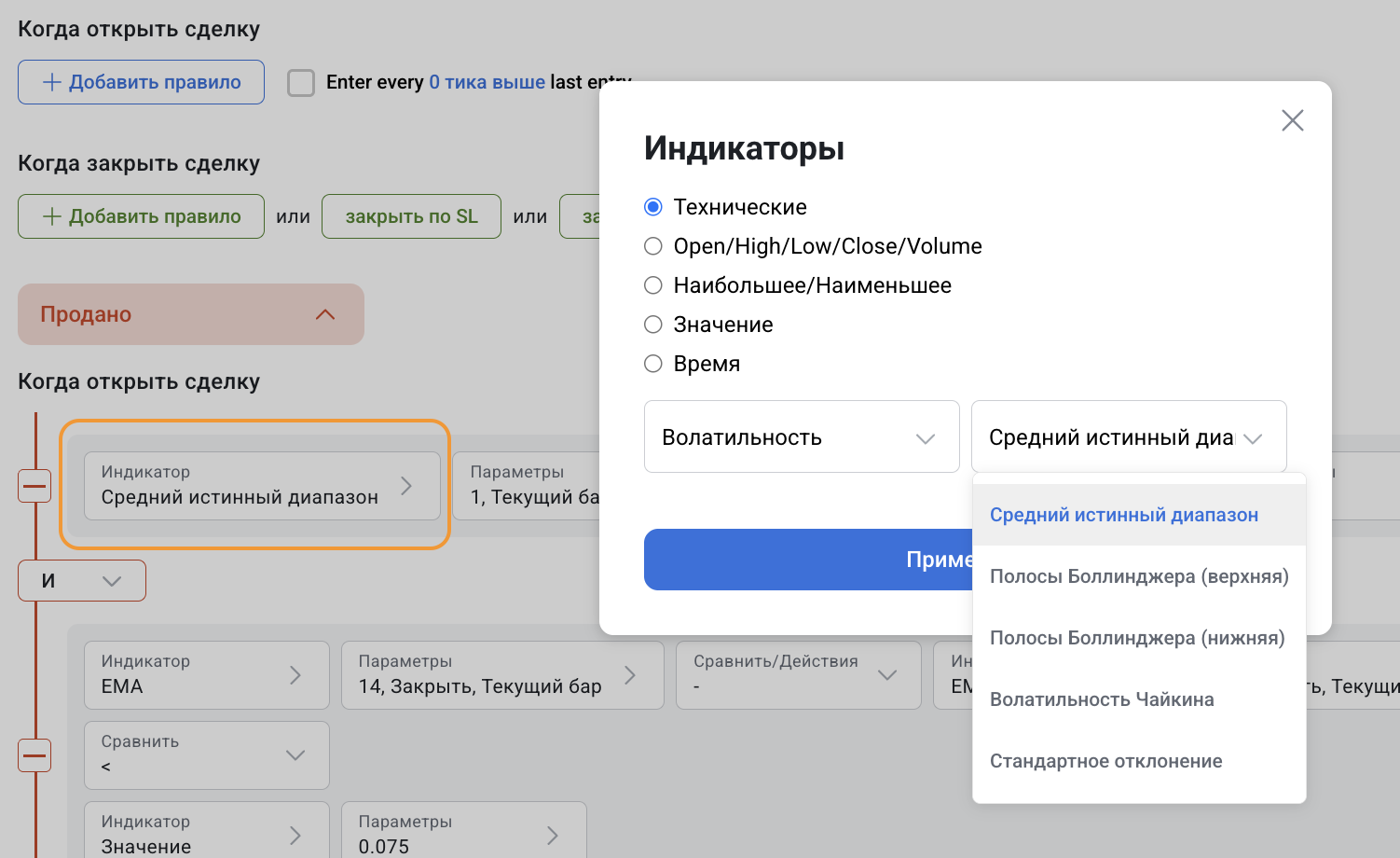Open Параметры 14, Закрыть, Текущий бар
The height and width of the screenshot is (858, 1400).
pos(502,675)
